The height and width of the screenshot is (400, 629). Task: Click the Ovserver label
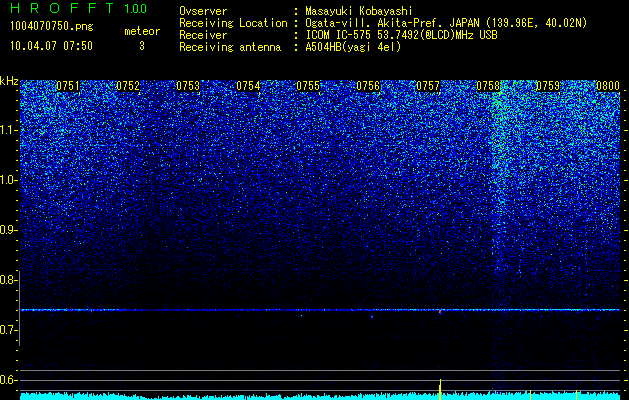pos(203,11)
